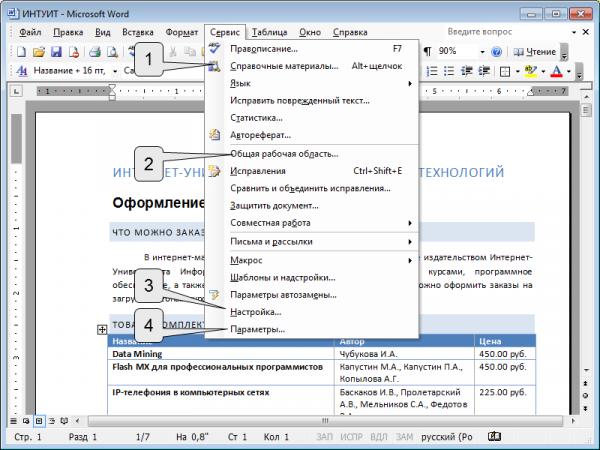Expand the standard toolbar options
The width and height of the screenshot is (600, 450).
coord(564,52)
